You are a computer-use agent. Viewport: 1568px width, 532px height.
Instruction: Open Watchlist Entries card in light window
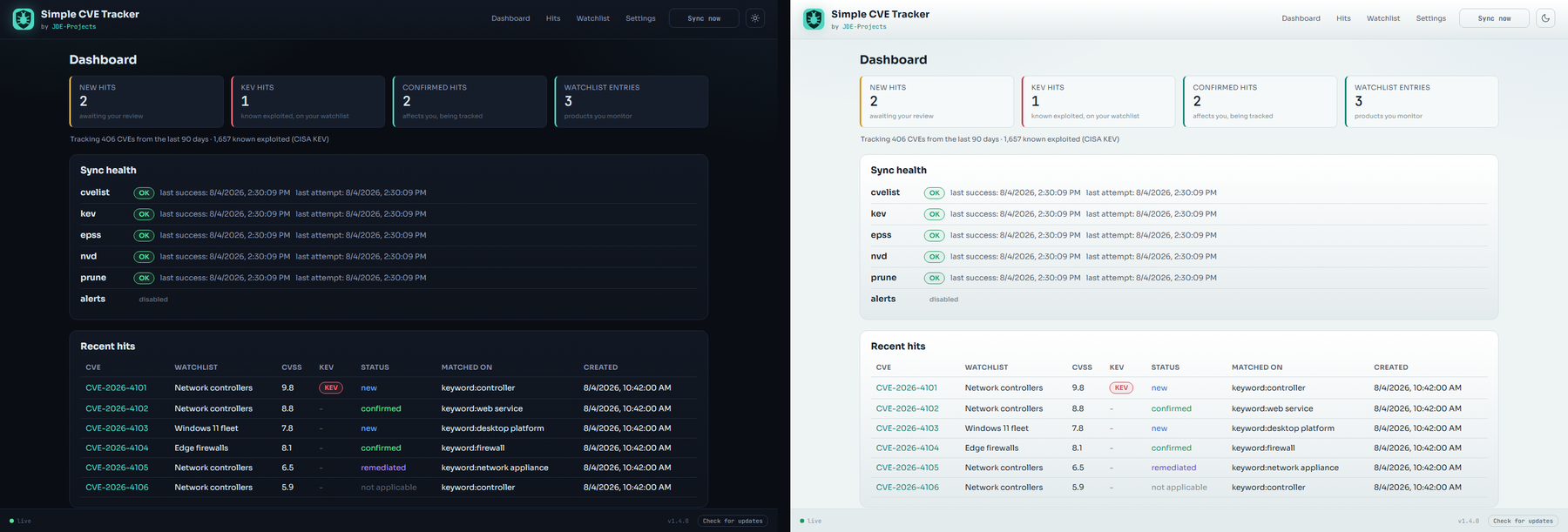click(1422, 102)
